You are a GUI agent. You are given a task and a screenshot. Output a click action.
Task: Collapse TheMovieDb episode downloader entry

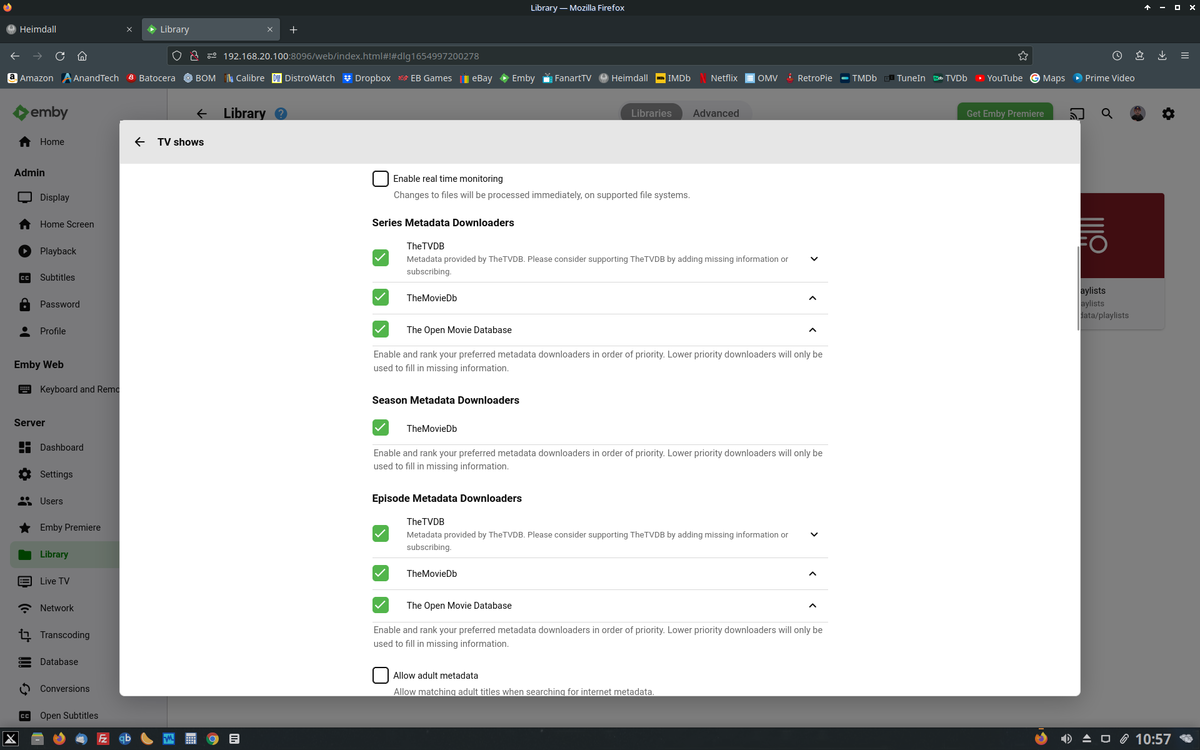pyautogui.click(x=813, y=573)
